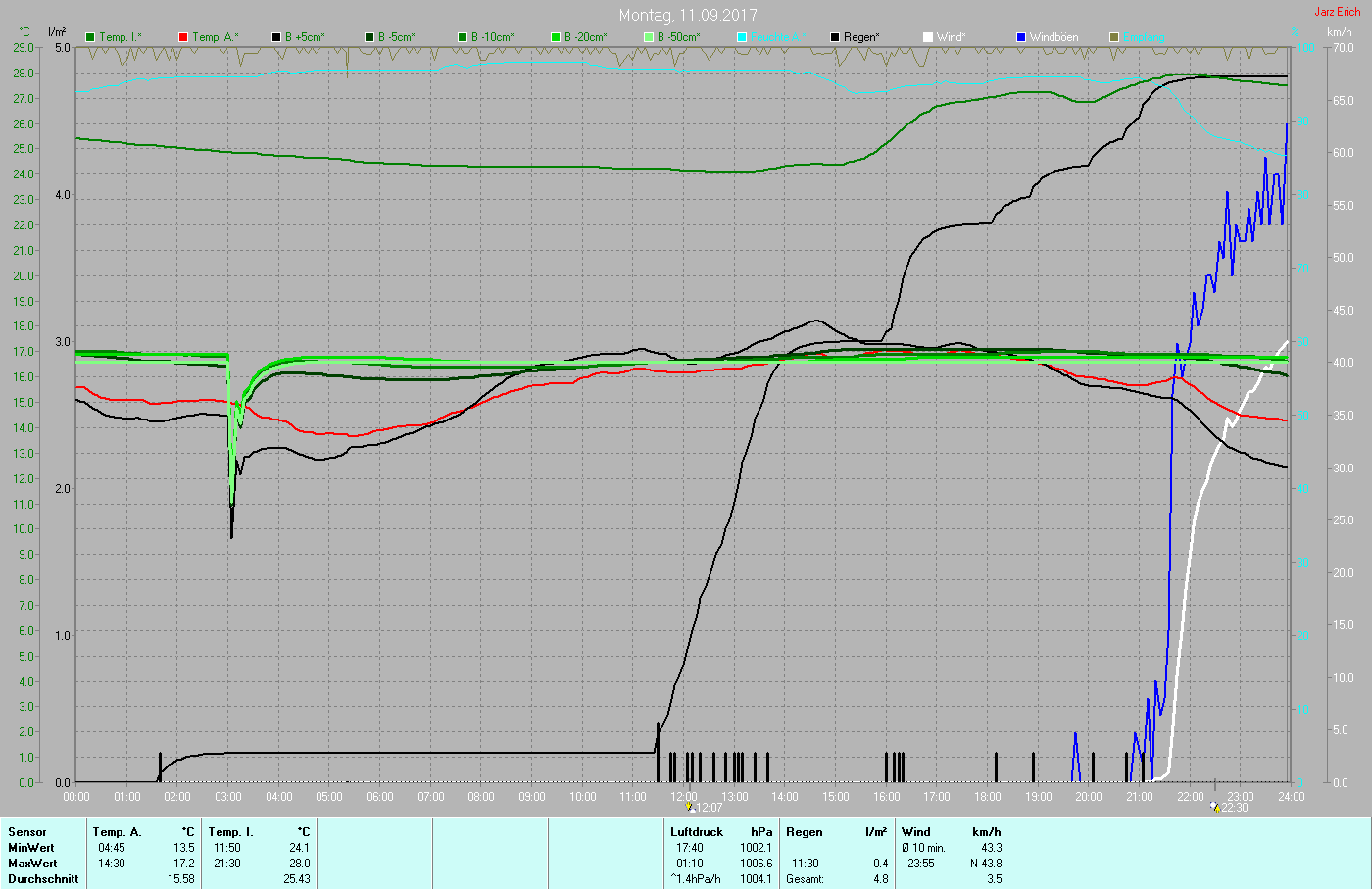Image resolution: width=1372 pixels, height=889 pixels.
Task: Click the Sensor header in the table
Action: [x=27, y=832]
